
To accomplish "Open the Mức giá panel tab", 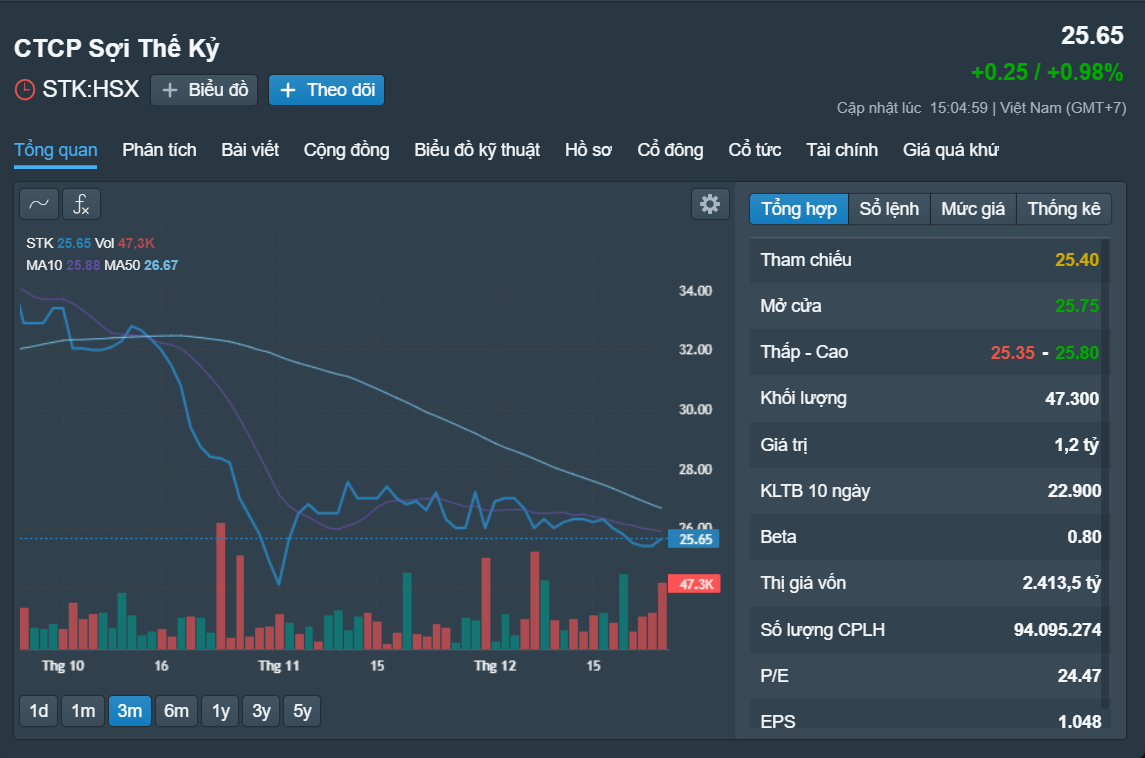I will (x=973, y=209).
